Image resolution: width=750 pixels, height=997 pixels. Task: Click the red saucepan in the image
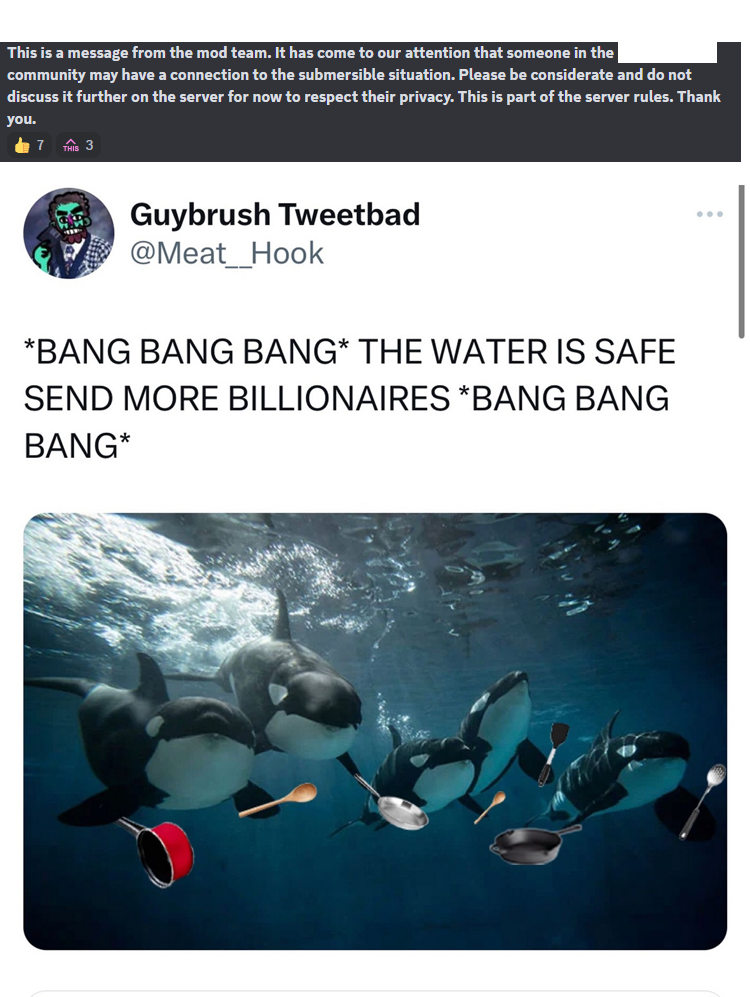(156, 851)
